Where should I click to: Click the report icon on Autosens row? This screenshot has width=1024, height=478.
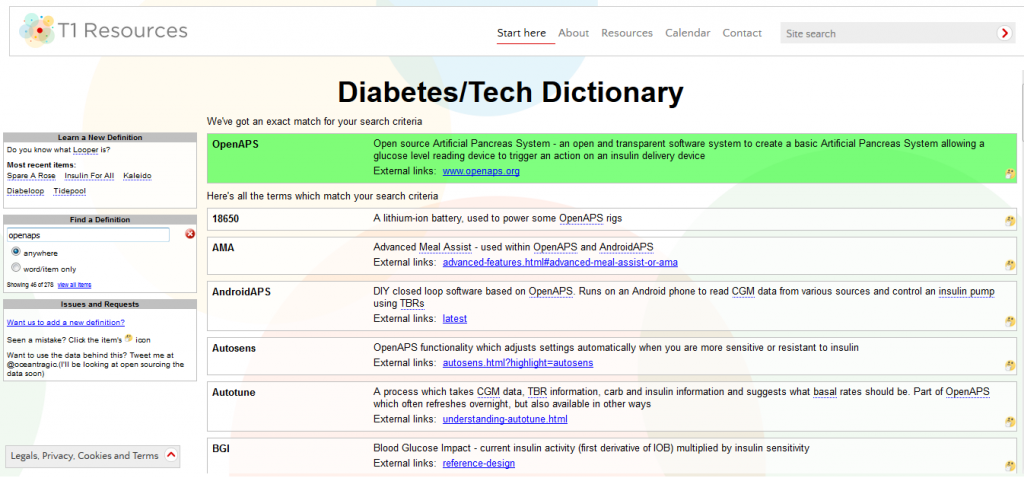click(1010, 365)
